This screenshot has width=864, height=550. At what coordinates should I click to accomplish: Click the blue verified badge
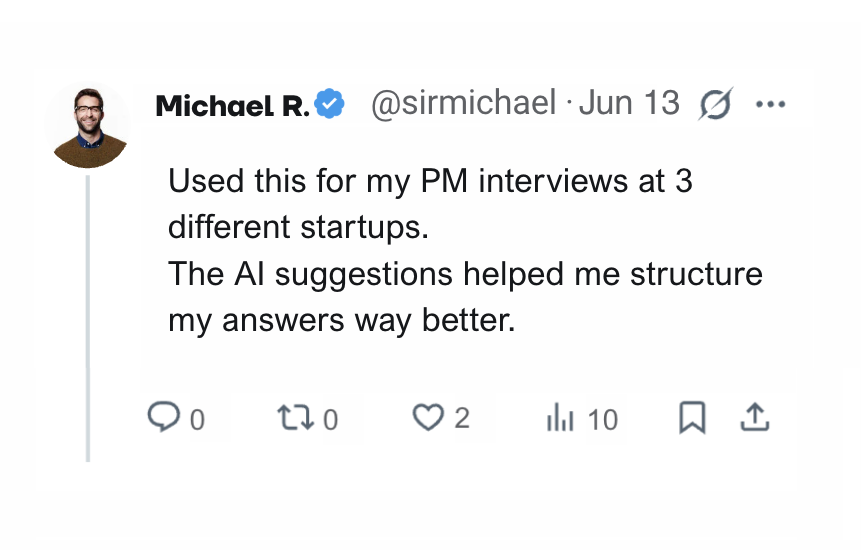[x=331, y=104]
